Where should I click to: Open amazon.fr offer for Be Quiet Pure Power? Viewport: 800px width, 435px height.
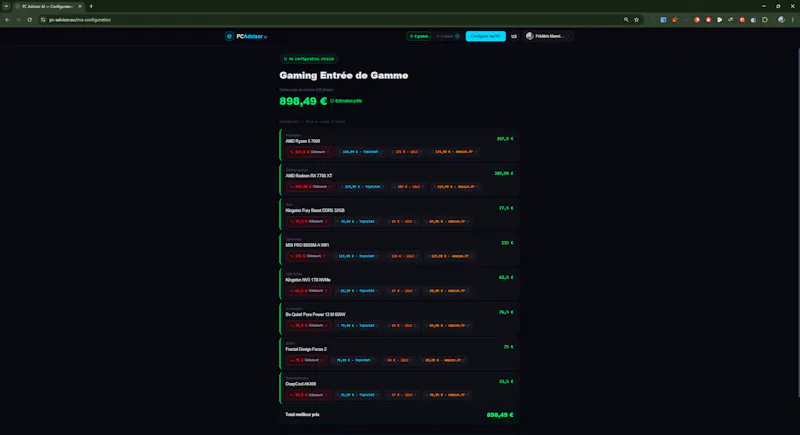click(447, 325)
